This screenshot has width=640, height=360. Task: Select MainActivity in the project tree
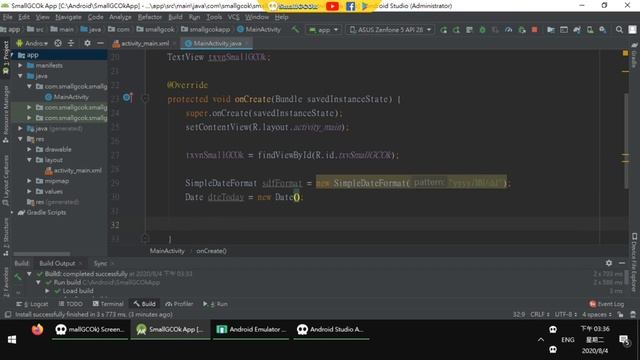point(67,97)
